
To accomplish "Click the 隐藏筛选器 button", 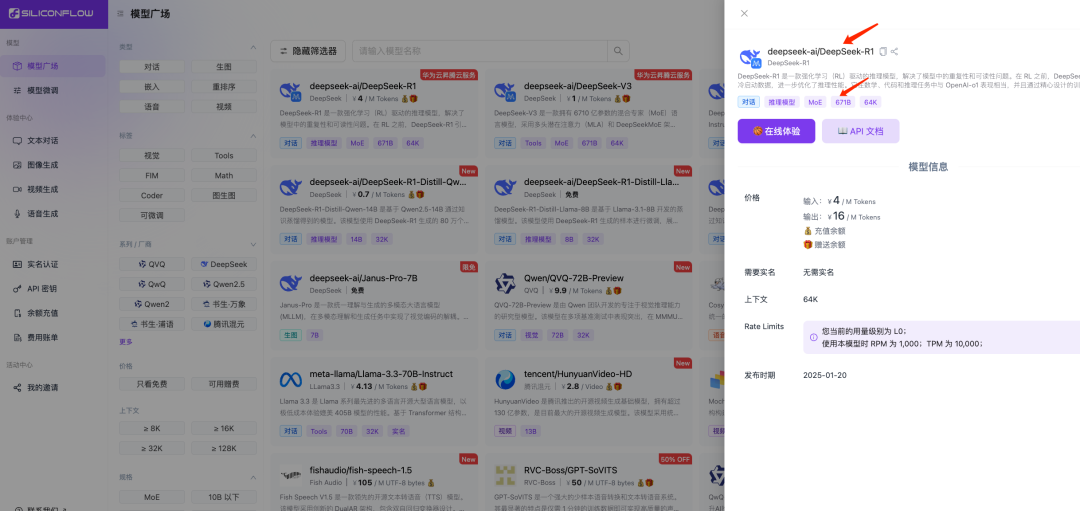I will coord(308,51).
